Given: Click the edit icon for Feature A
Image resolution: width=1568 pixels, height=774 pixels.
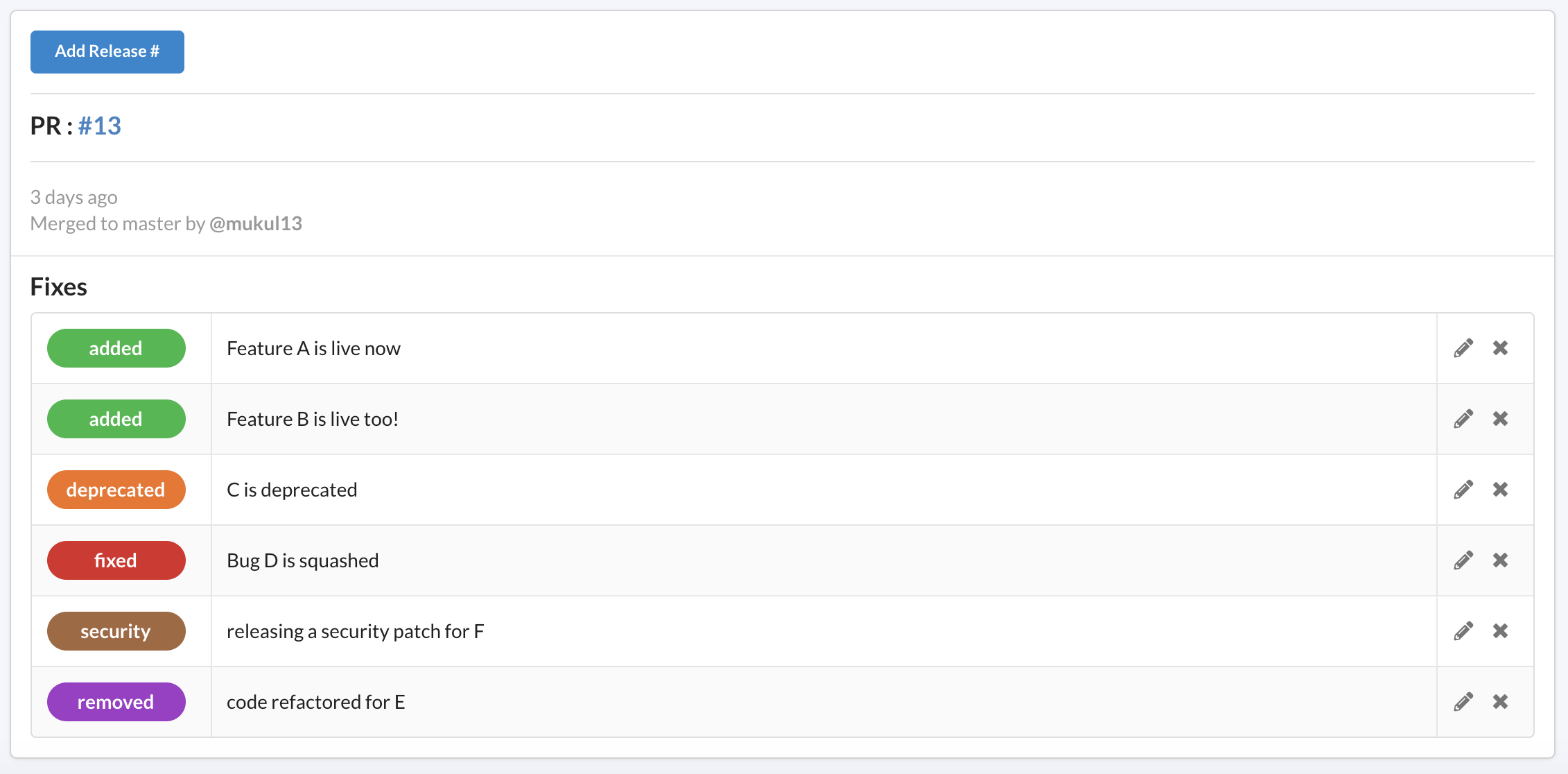Looking at the screenshot, I should coord(1464,348).
